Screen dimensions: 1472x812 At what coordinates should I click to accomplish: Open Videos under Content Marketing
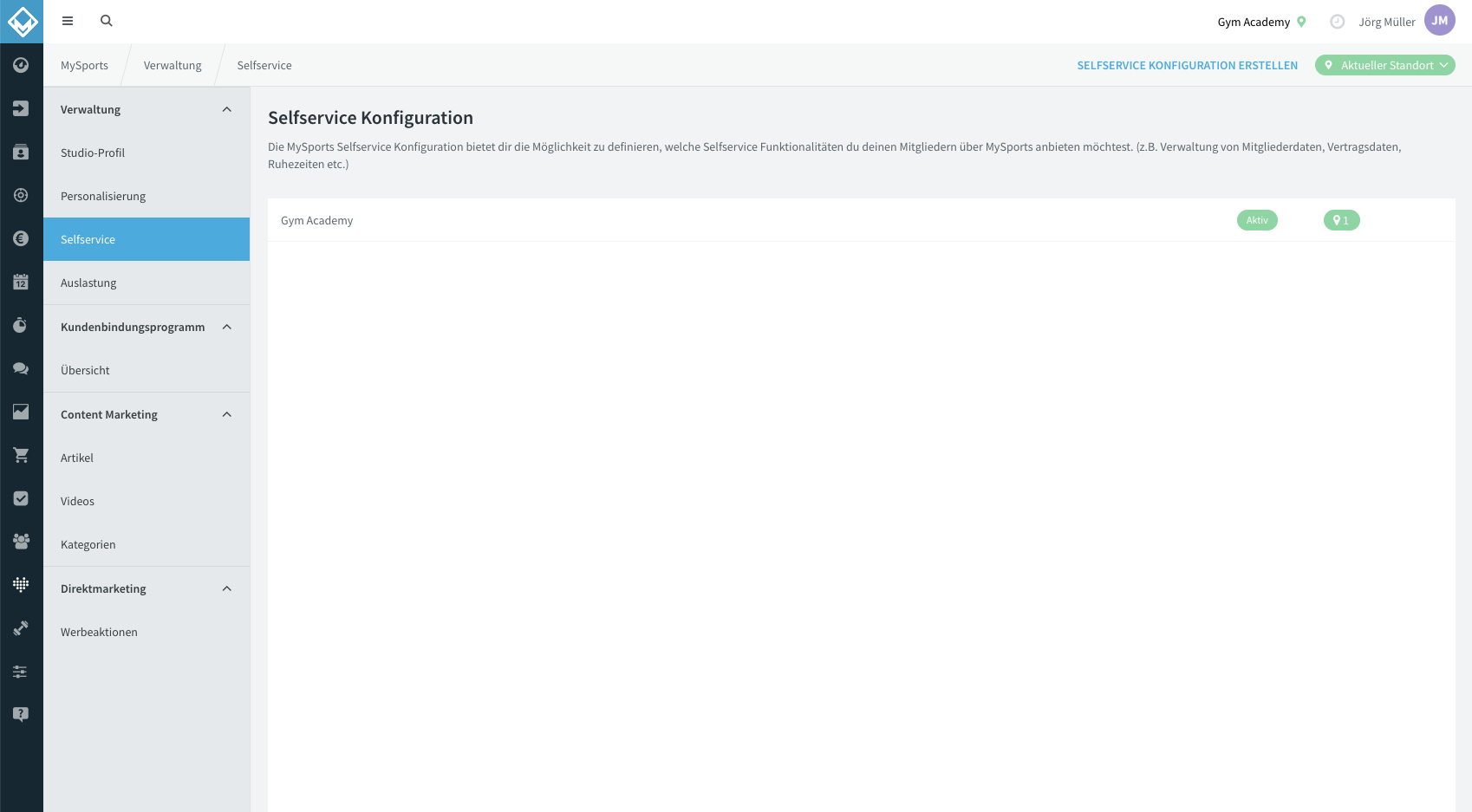click(147, 501)
